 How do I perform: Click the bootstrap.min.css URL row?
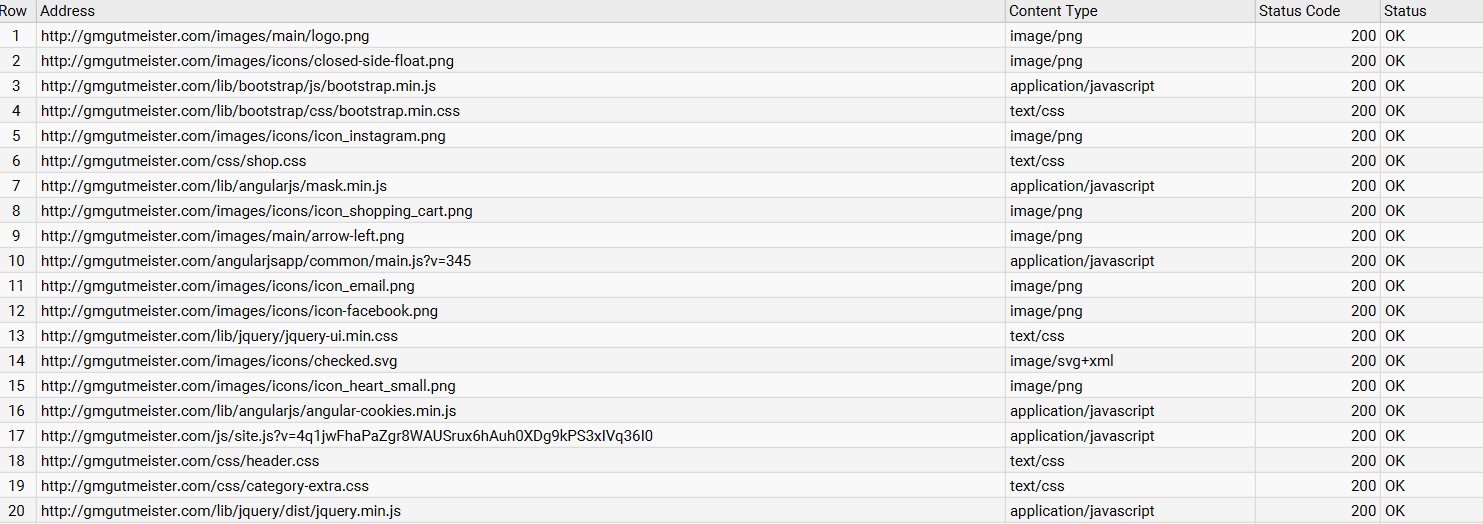[250, 111]
